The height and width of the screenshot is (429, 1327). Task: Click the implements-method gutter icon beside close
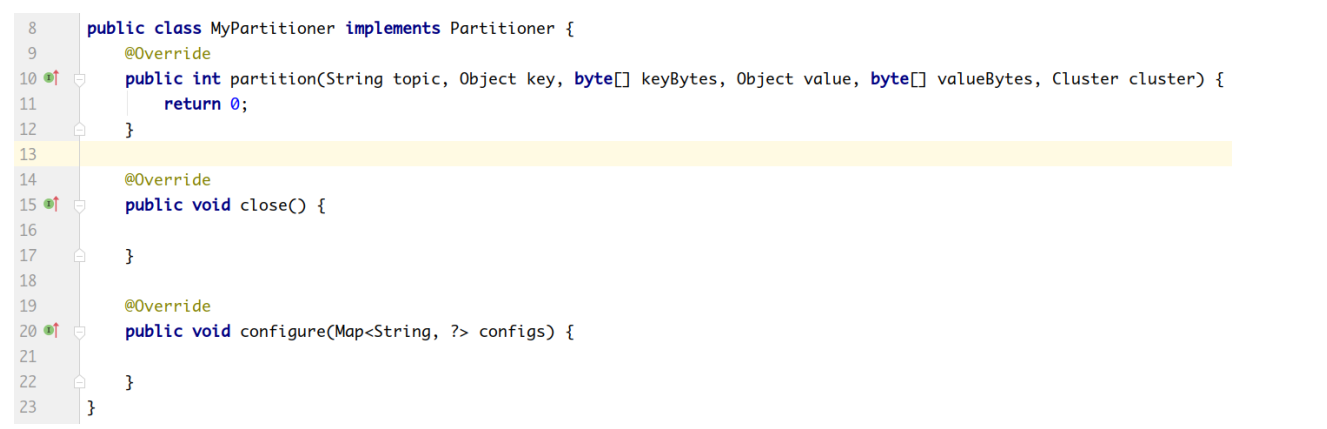coord(51,204)
